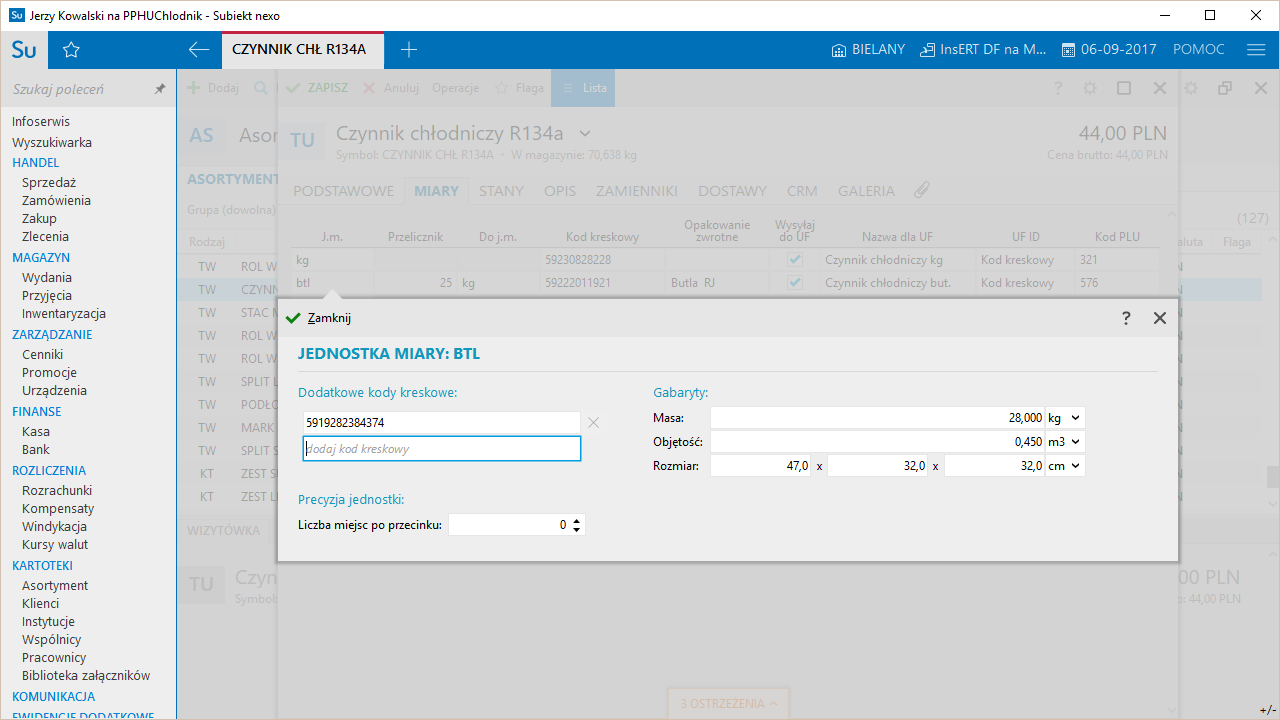Viewport: 1280px width, 720px height.
Task: Open the volume unit m3 dropdown
Action: point(1065,442)
